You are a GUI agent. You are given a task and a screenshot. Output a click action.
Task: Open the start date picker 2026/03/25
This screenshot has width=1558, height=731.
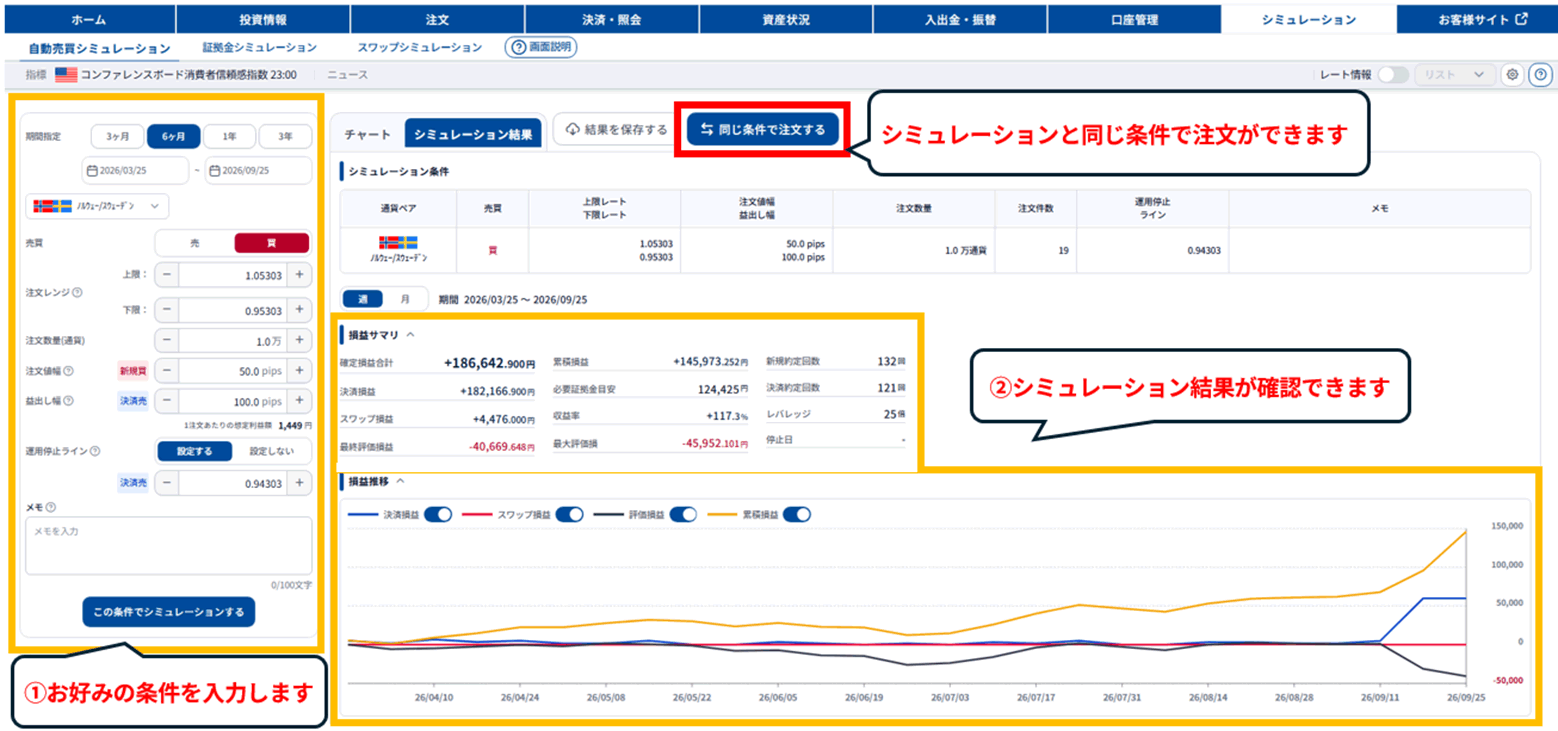[x=135, y=171]
